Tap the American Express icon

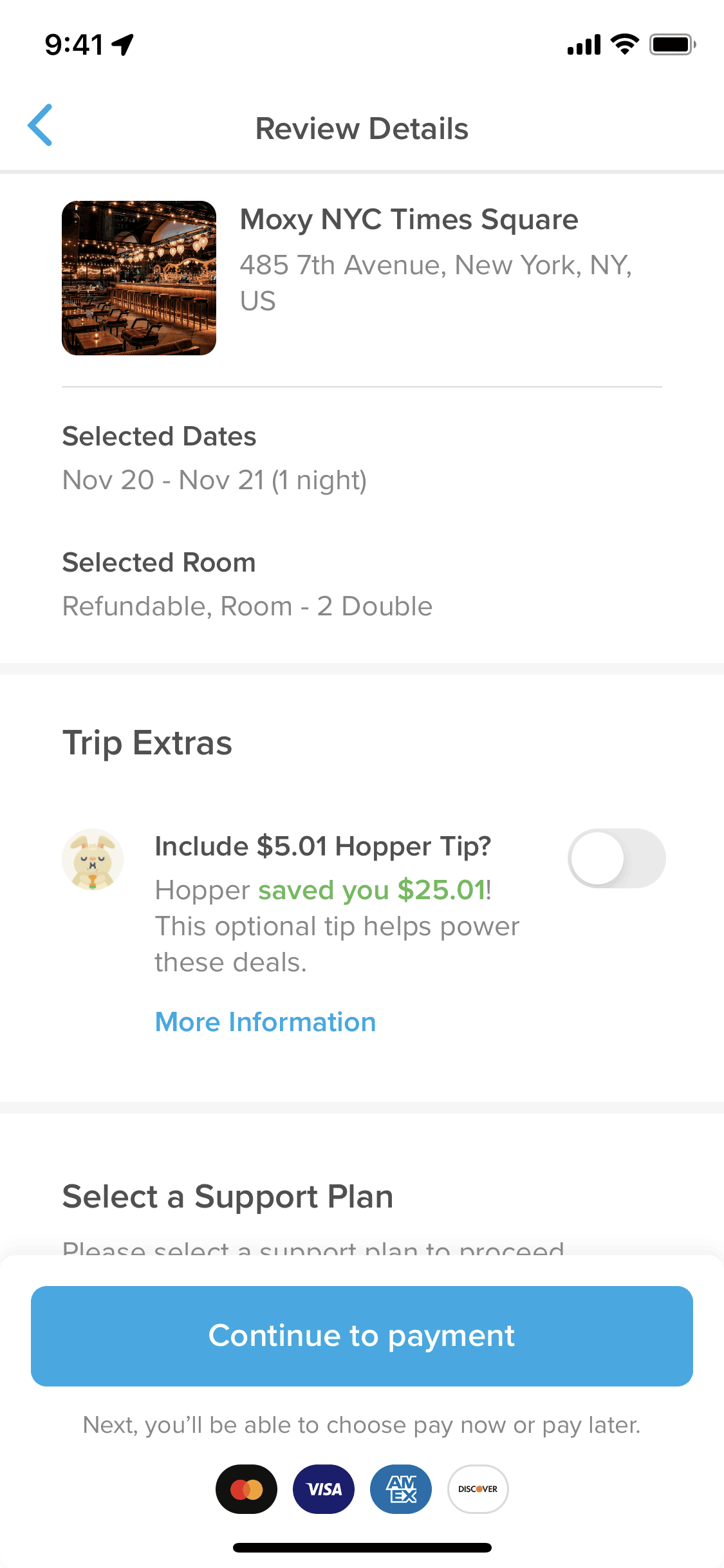(401, 1489)
